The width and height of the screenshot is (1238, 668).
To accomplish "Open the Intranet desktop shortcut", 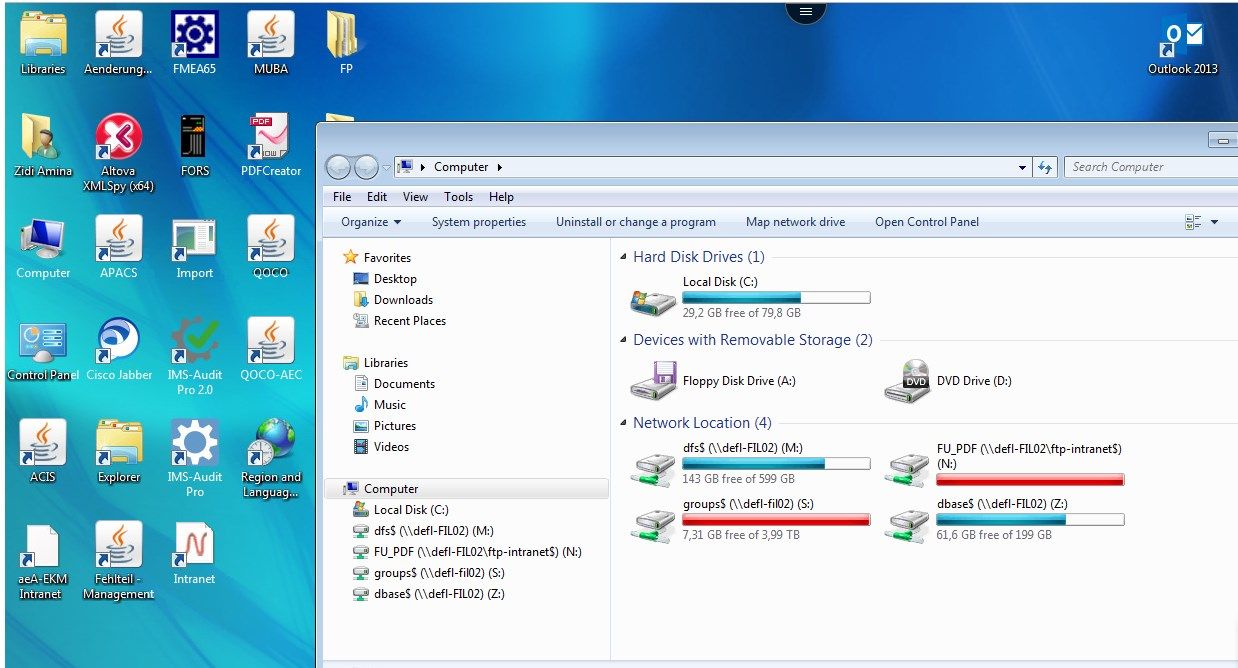I will [195, 554].
